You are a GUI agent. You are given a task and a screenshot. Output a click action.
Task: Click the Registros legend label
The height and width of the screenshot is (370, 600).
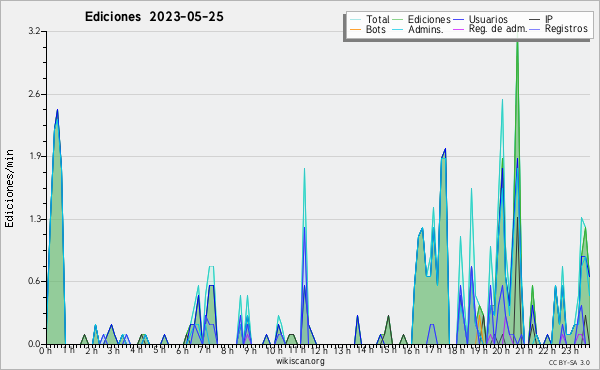566,29
